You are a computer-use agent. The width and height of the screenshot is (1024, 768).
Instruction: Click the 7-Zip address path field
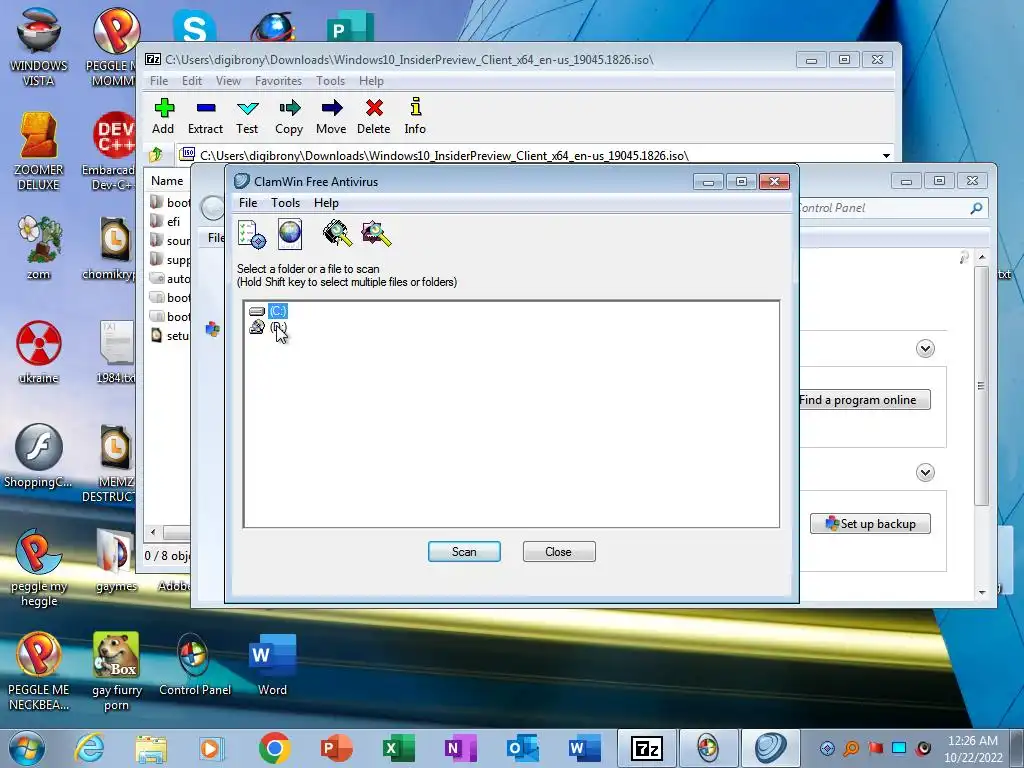click(528, 155)
